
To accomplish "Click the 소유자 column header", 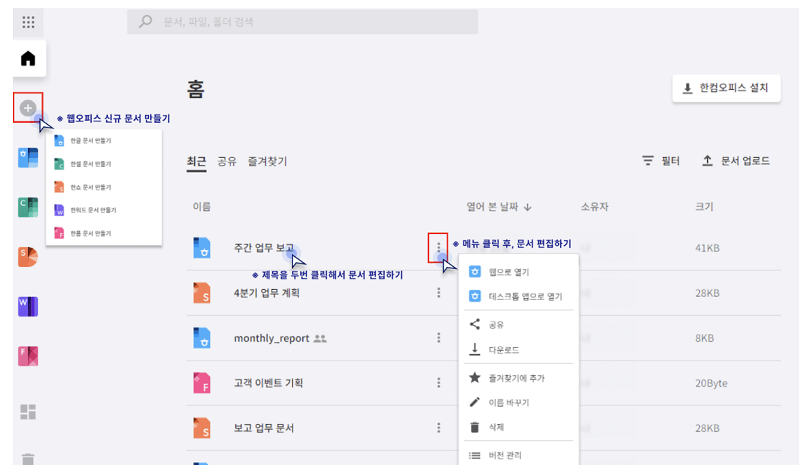I will pos(594,206).
